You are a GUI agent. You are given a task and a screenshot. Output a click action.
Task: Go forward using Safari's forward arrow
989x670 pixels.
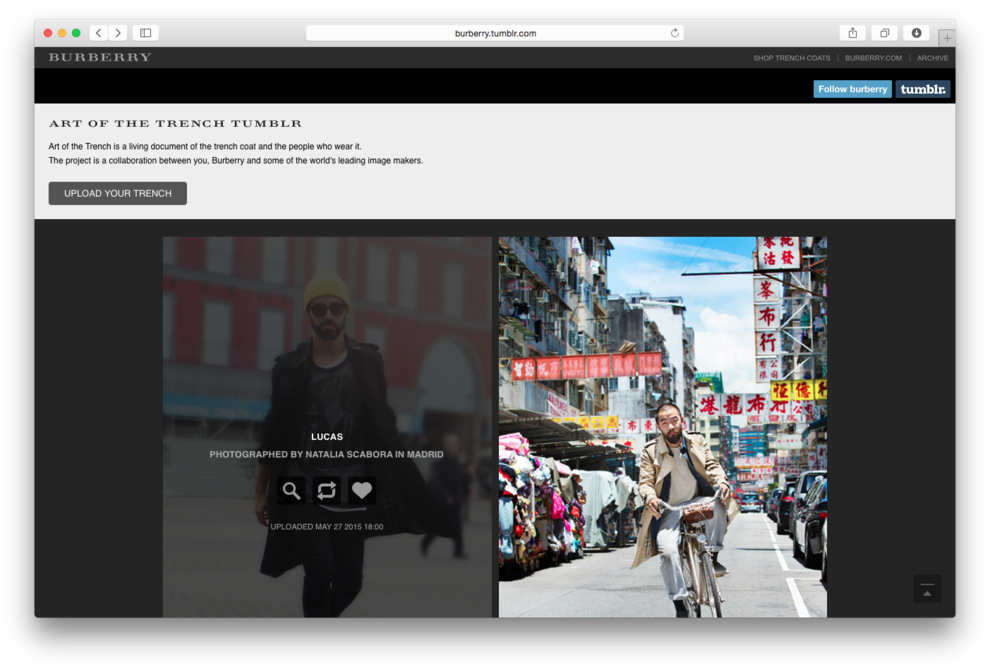(x=118, y=33)
